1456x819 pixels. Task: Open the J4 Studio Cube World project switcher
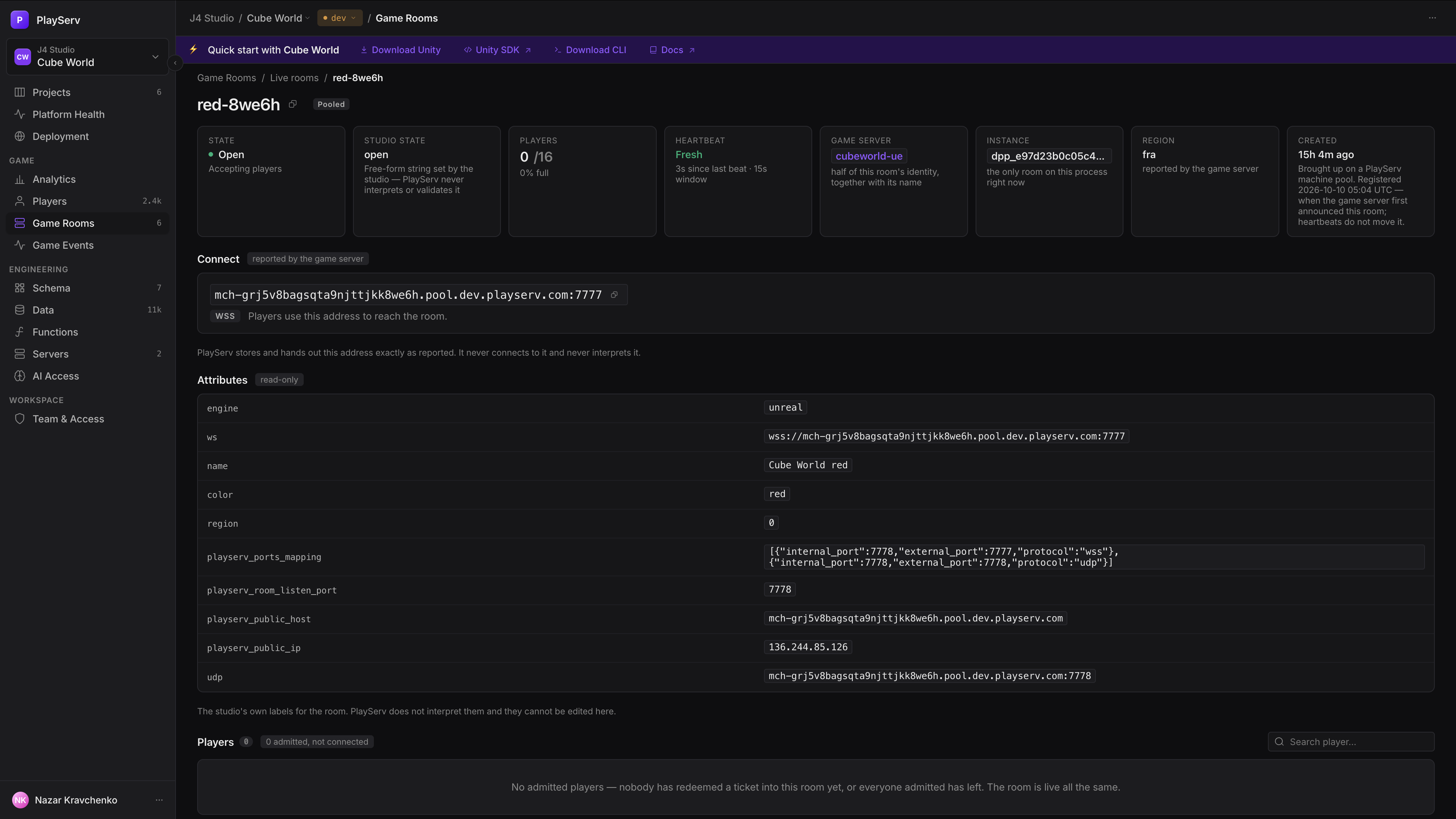88,56
